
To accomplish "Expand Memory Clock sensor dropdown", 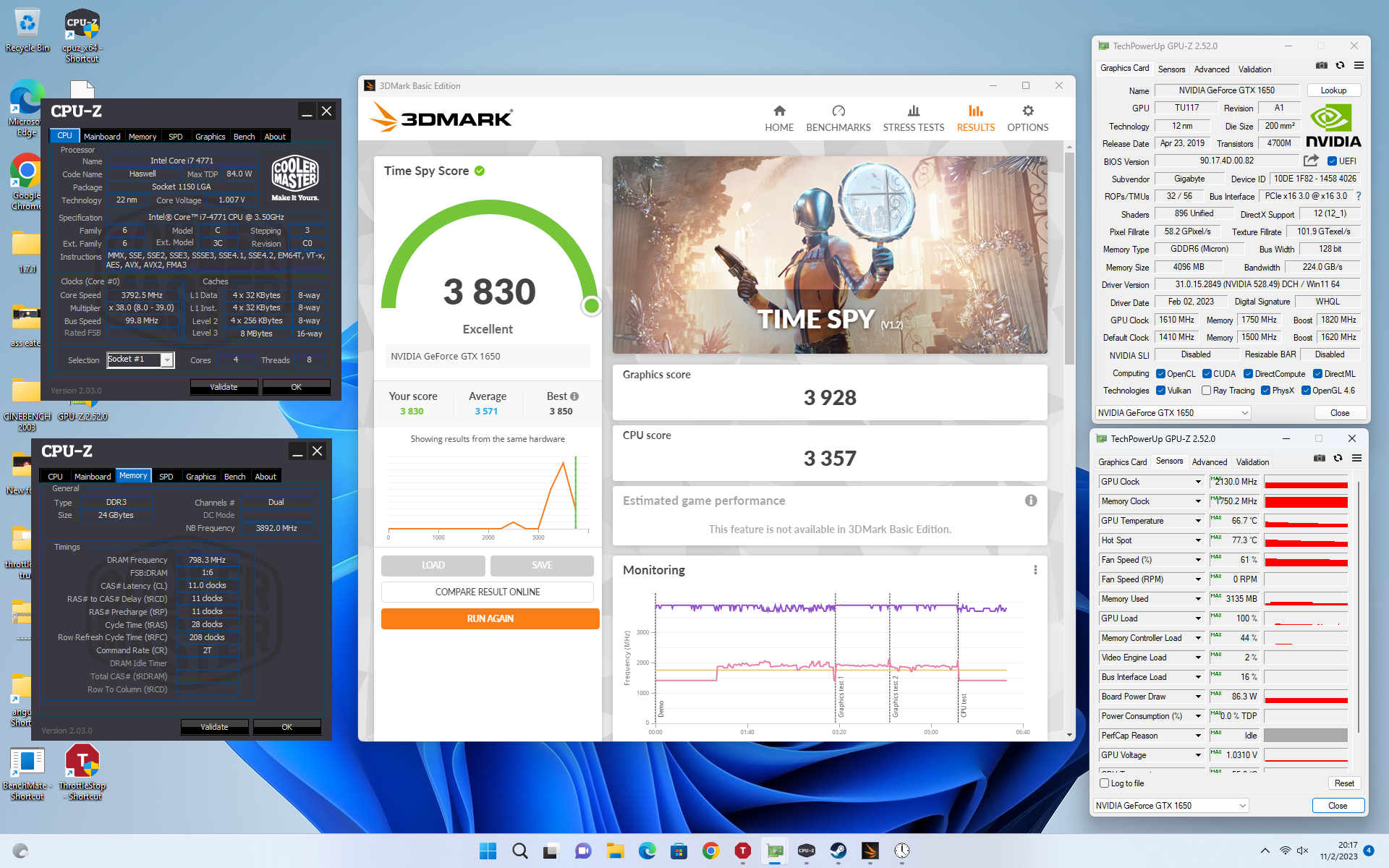I will 1198,501.
